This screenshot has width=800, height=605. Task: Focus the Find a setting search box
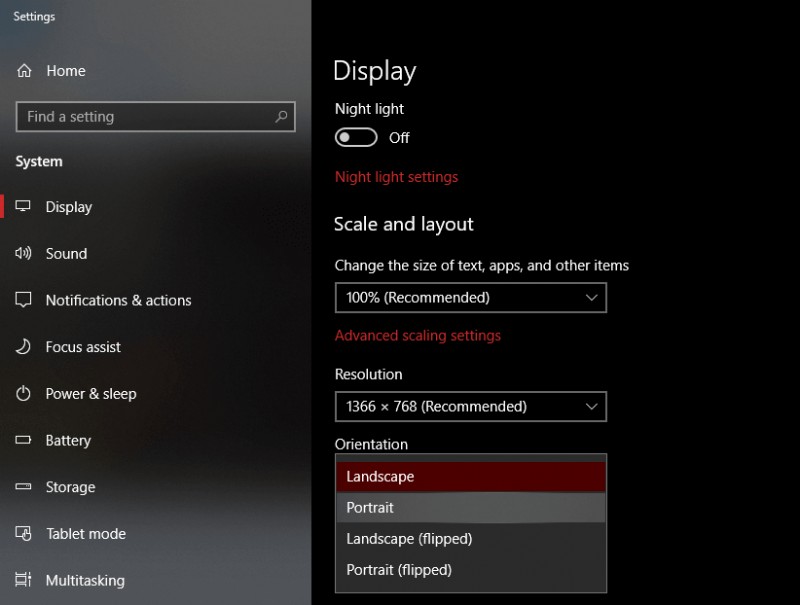pyautogui.click(x=156, y=117)
